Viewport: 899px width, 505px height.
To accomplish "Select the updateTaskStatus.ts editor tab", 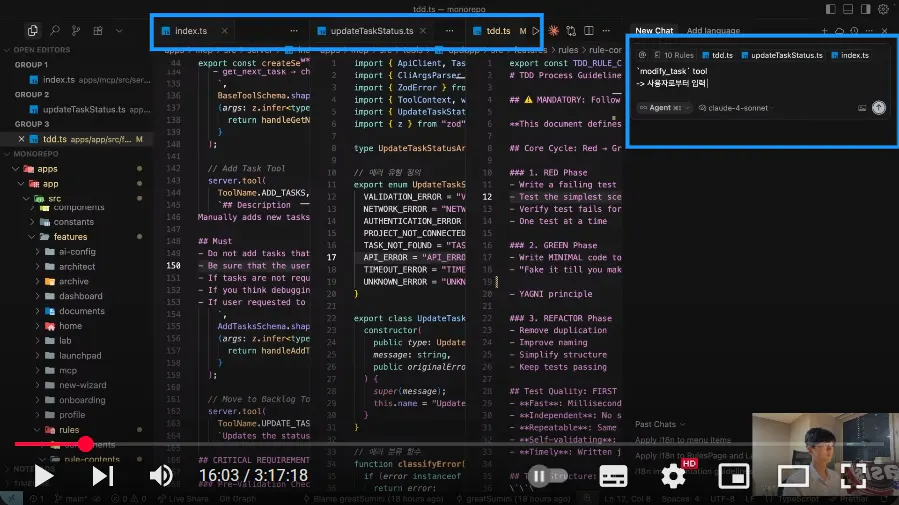I will pyautogui.click(x=372, y=31).
